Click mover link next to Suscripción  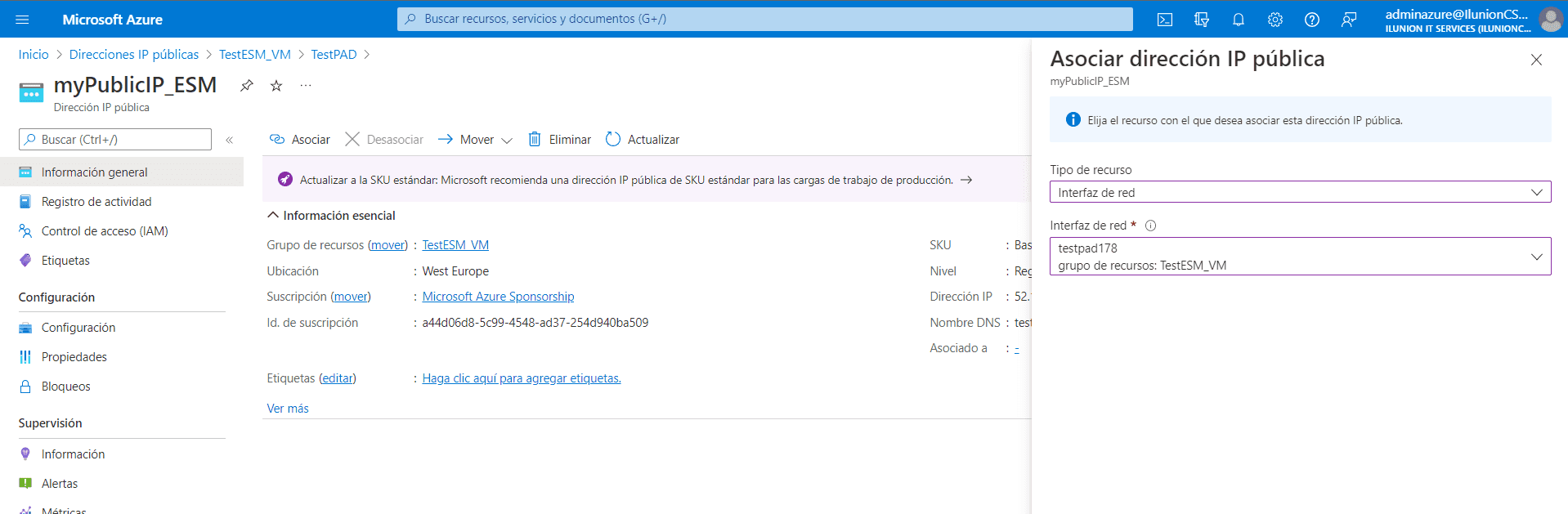pos(351,297)
